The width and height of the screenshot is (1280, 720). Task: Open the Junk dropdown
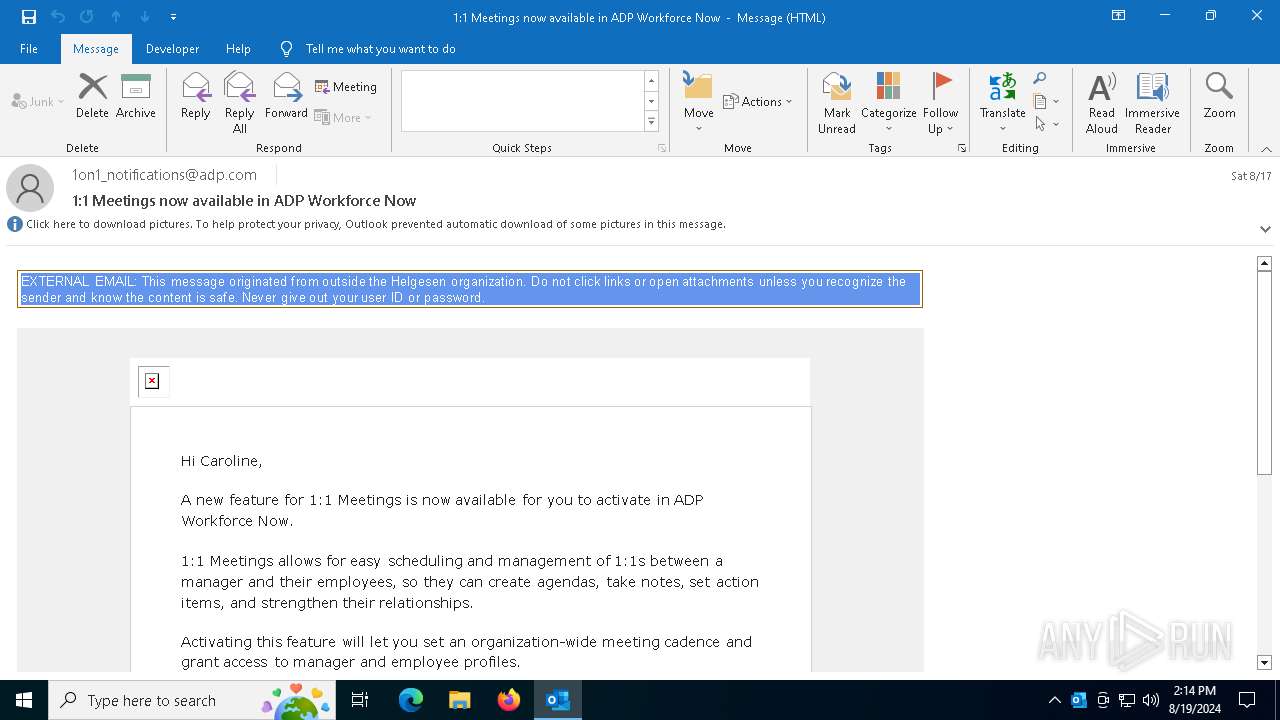38,101
